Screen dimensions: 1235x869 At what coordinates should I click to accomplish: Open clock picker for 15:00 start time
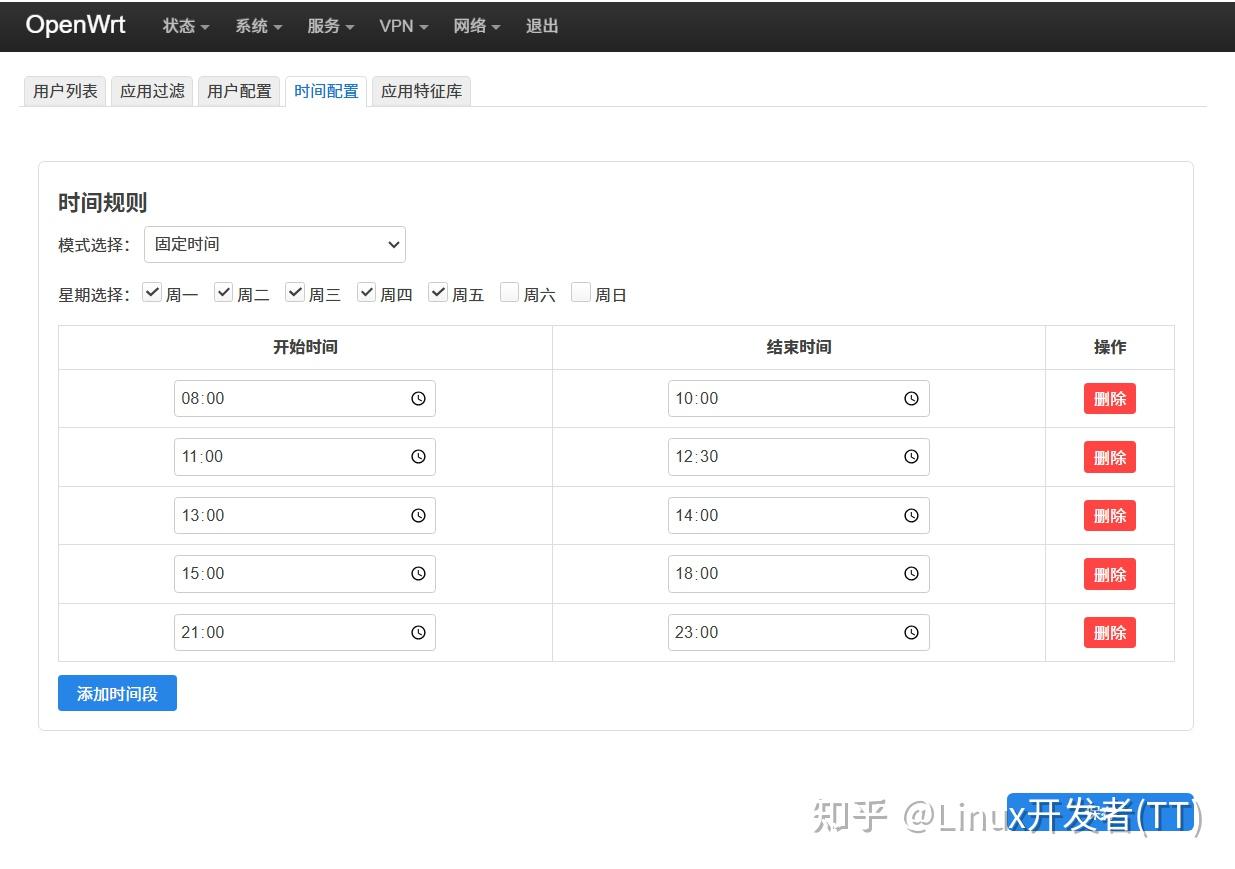[x=418, y=574]
